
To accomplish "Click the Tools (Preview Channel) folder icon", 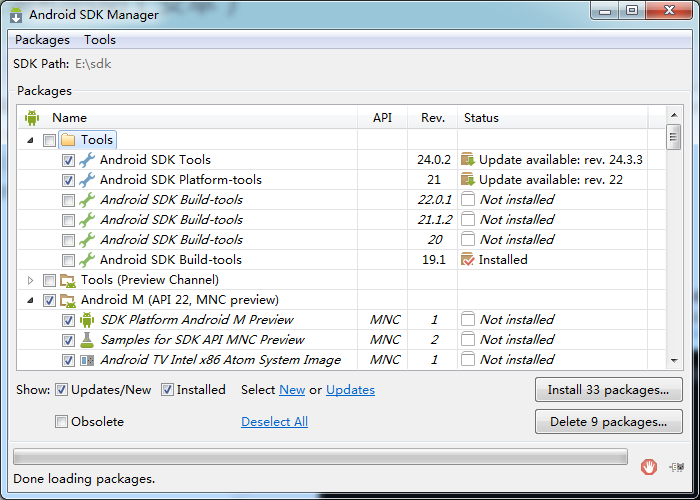I will [x=68, y=280].
